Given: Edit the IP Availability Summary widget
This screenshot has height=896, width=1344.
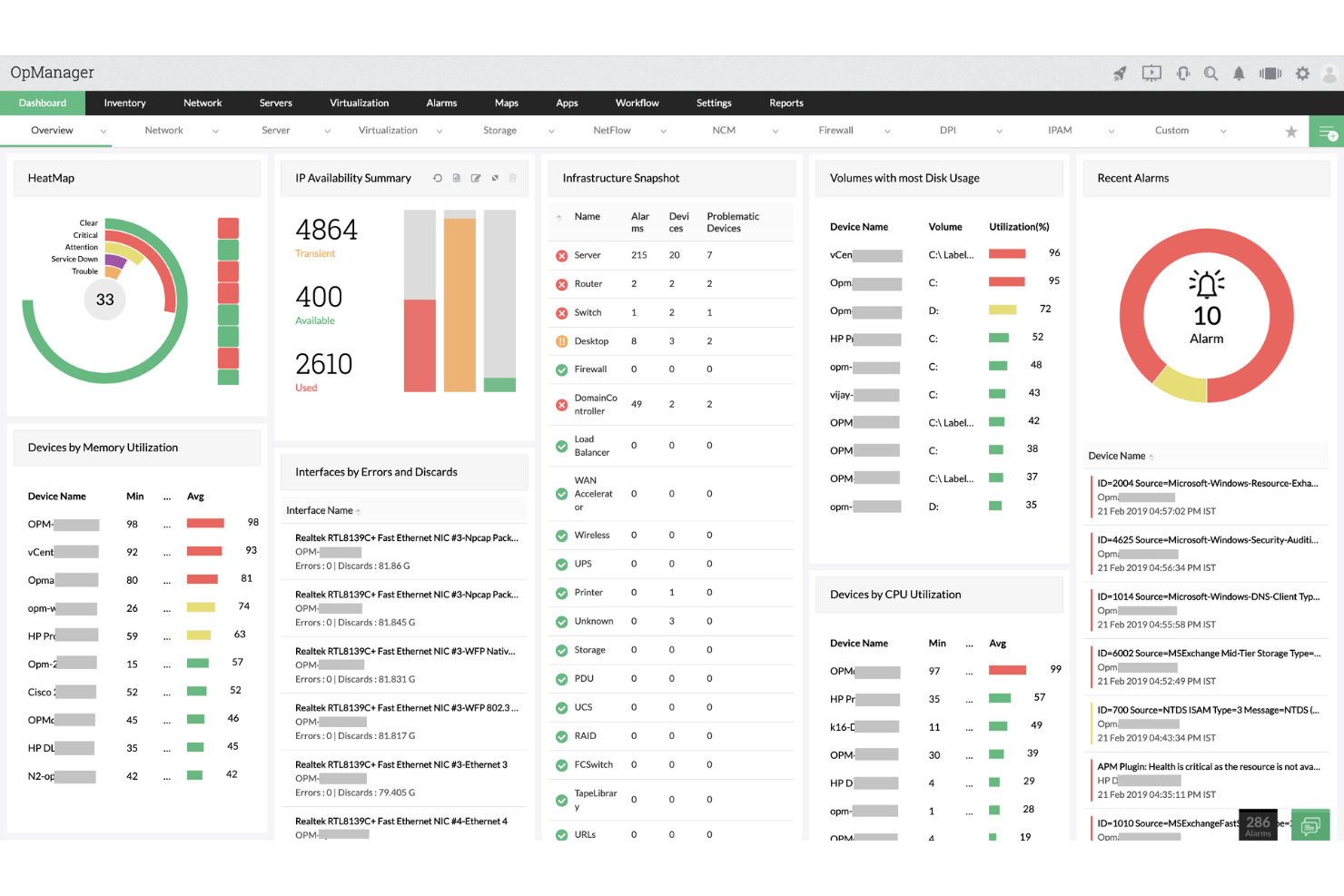Looking at the screenshot, I should point(475,178).
